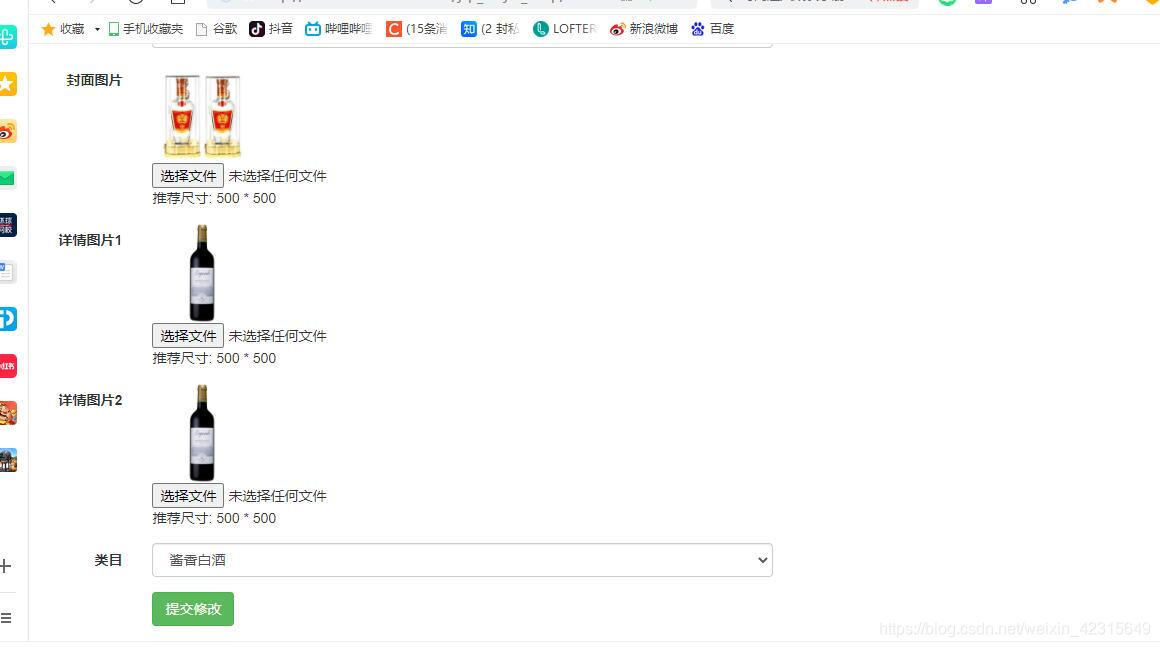The image size is (1160, 647).
Task: Click 选择文件 under the cover image
Action: (x=187, y=175)
